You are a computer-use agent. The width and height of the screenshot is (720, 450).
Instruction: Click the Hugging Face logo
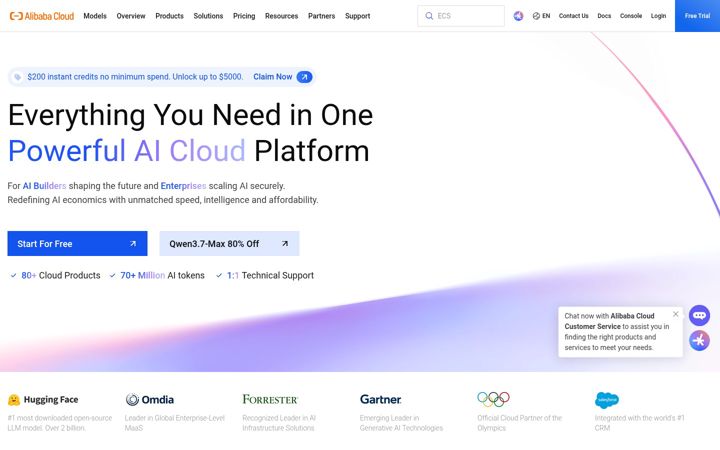[43, 400]
